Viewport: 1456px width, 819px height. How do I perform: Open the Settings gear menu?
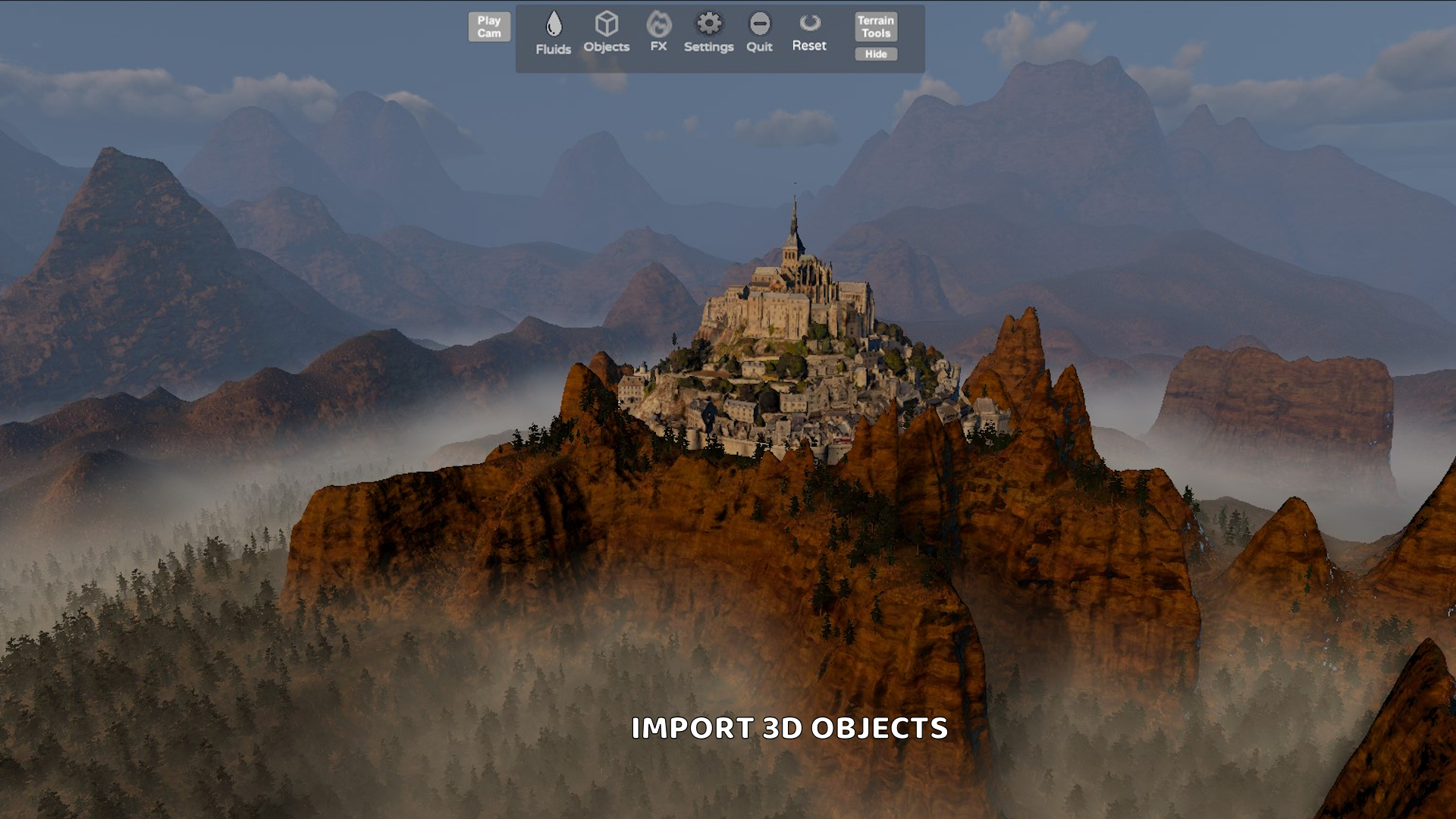click(709, 32)
